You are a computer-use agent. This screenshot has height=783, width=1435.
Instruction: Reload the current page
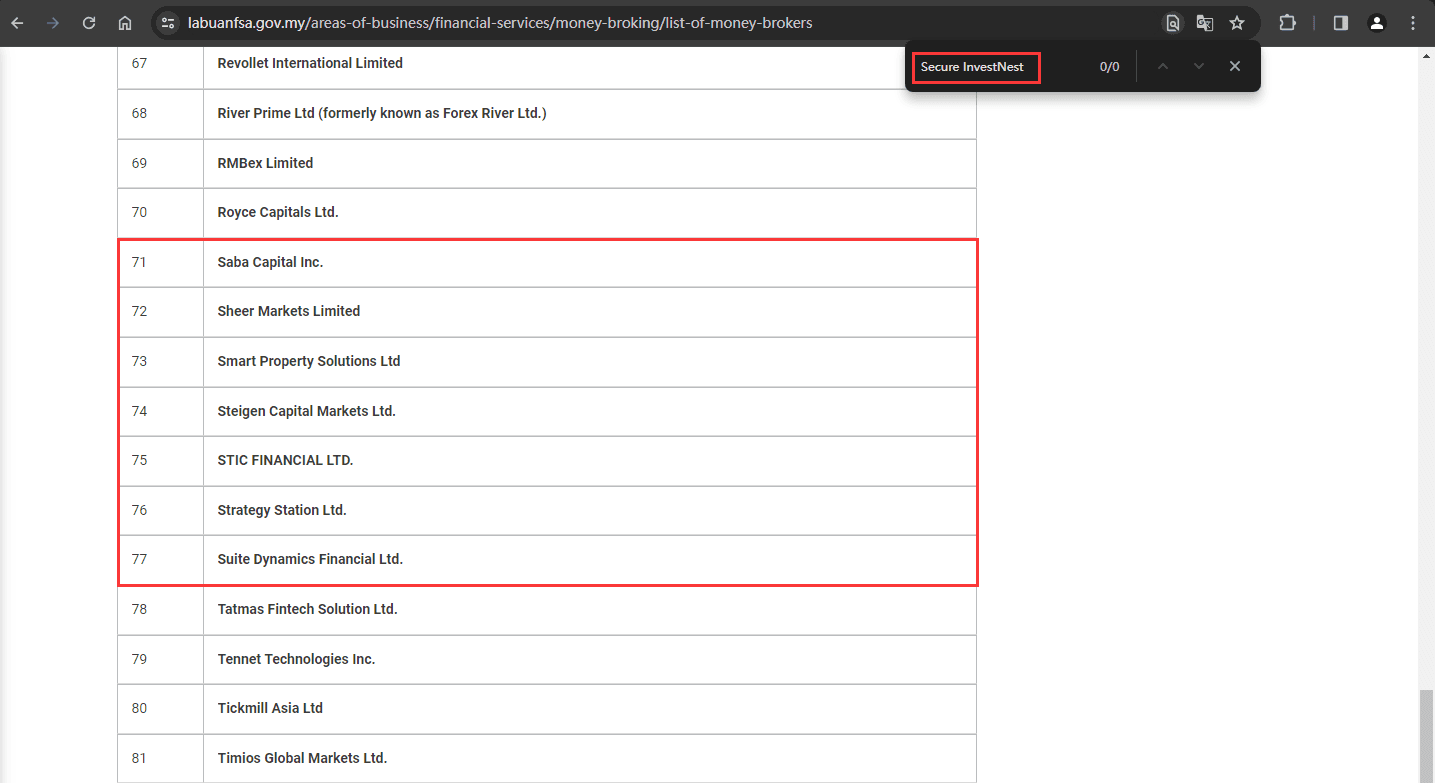point(89,22)
